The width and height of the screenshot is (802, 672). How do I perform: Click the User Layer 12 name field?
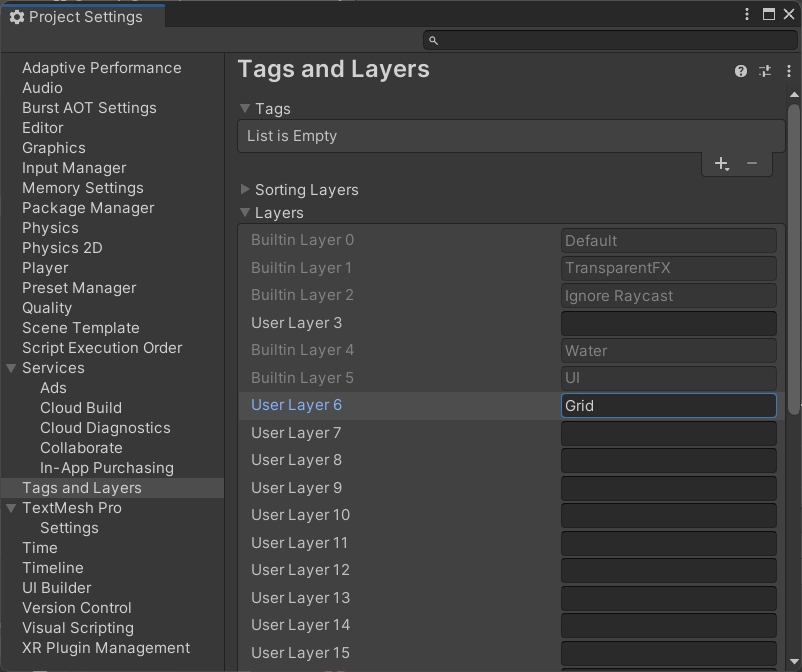point(669,570)
